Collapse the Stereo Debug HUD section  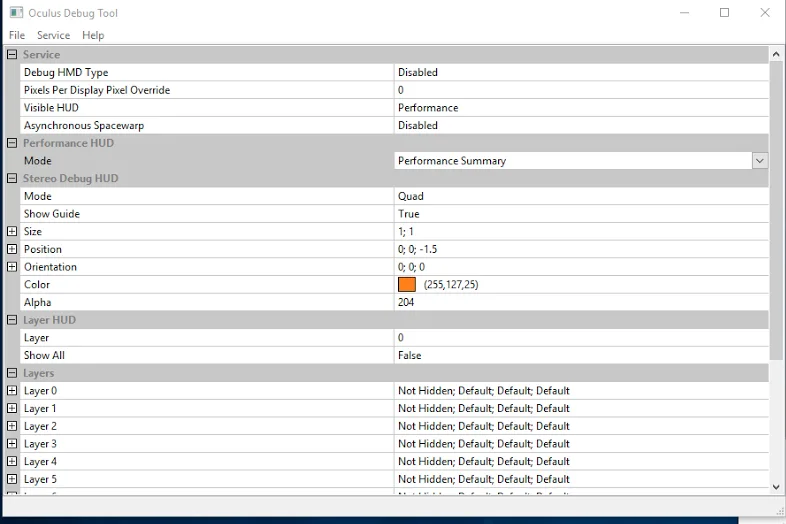(x=12, y=179)
